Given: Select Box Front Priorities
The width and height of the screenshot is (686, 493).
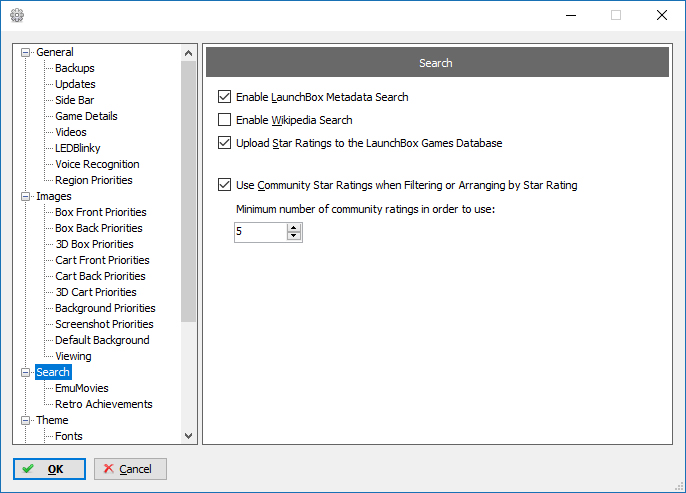Looking at the screenshot, I should (101, 212).
